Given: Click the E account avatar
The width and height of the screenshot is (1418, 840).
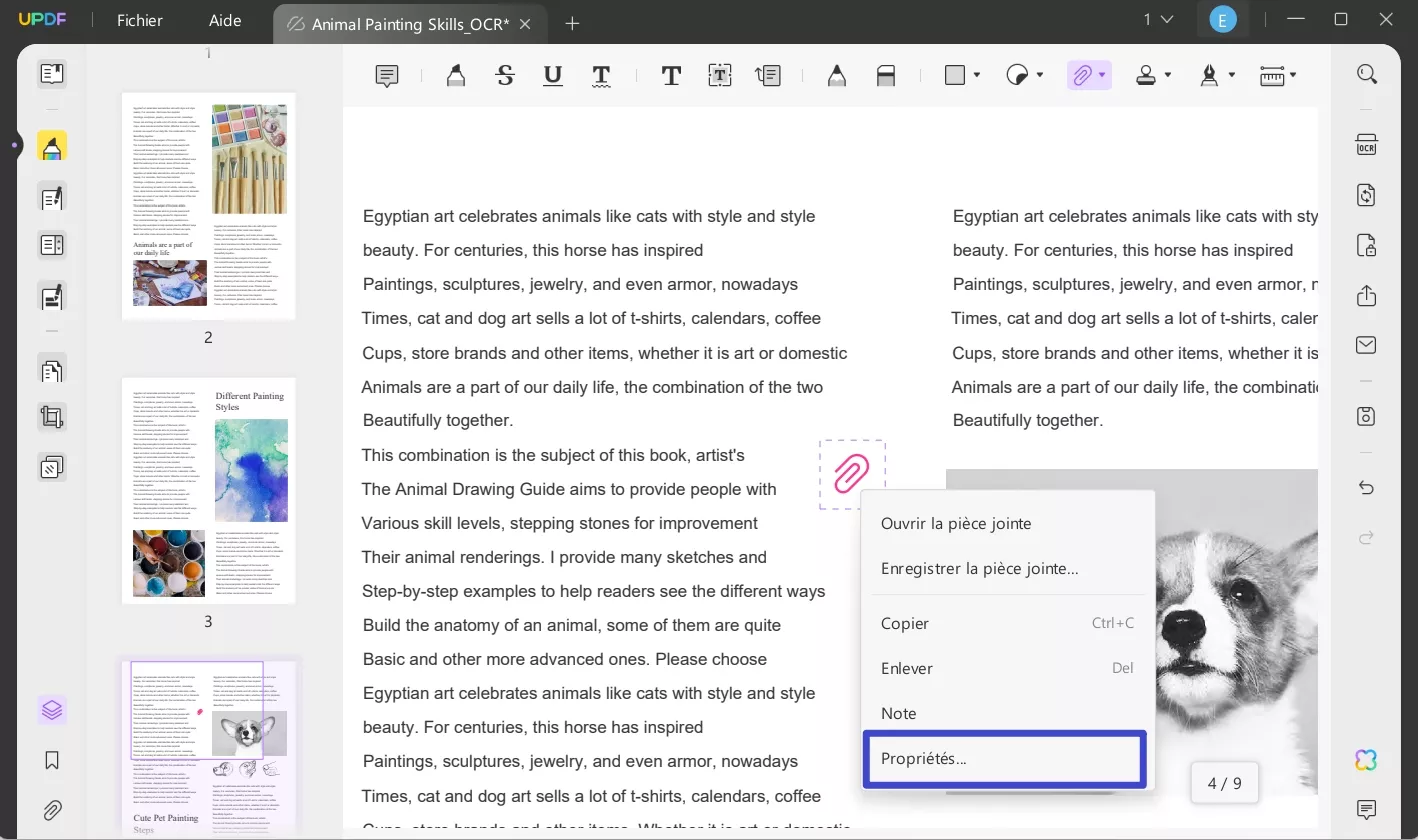Looking at the screenshot, I should [x=1223, y=19].
